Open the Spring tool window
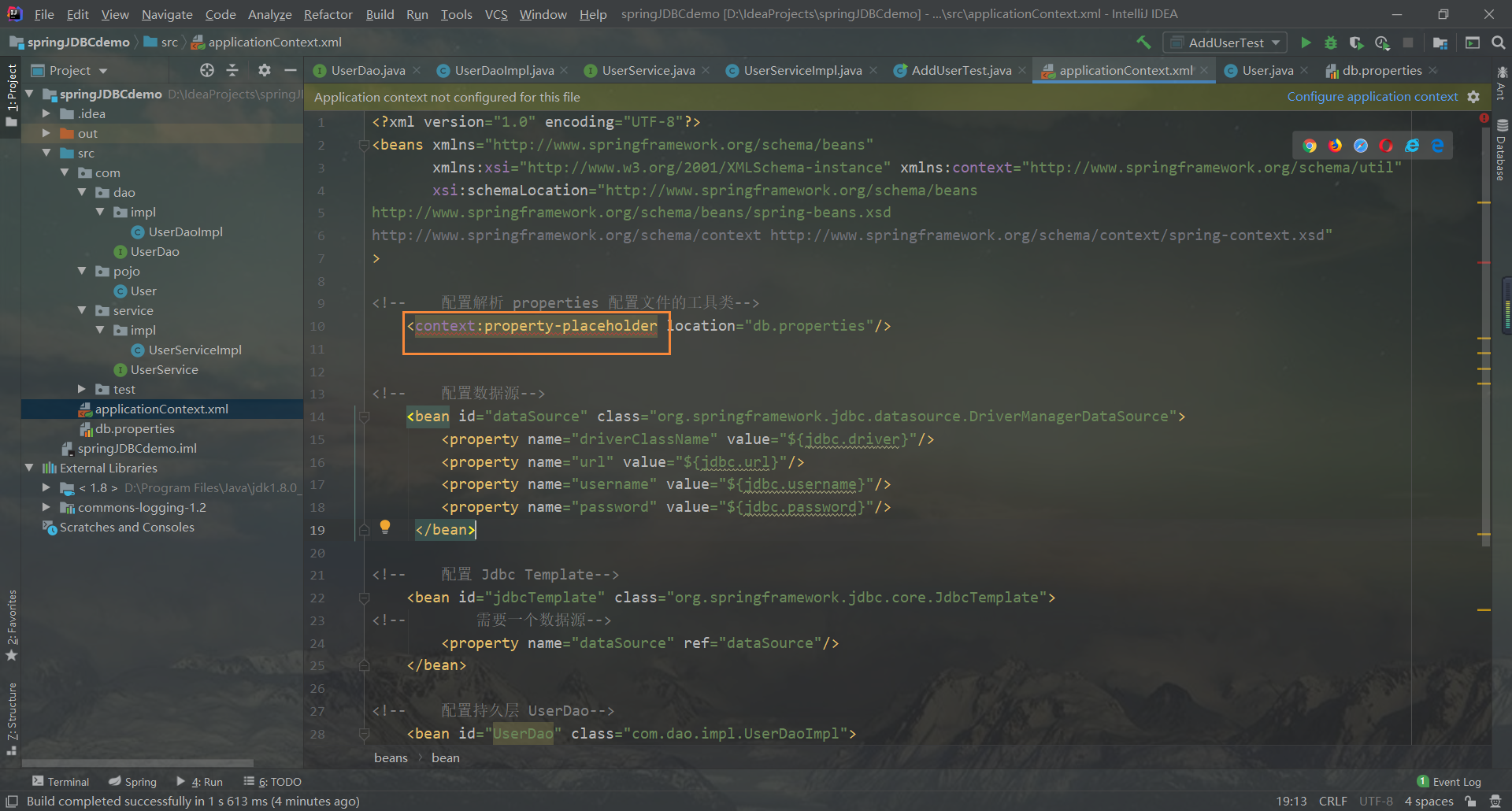 pyautogui.click(x=132, y=781)
